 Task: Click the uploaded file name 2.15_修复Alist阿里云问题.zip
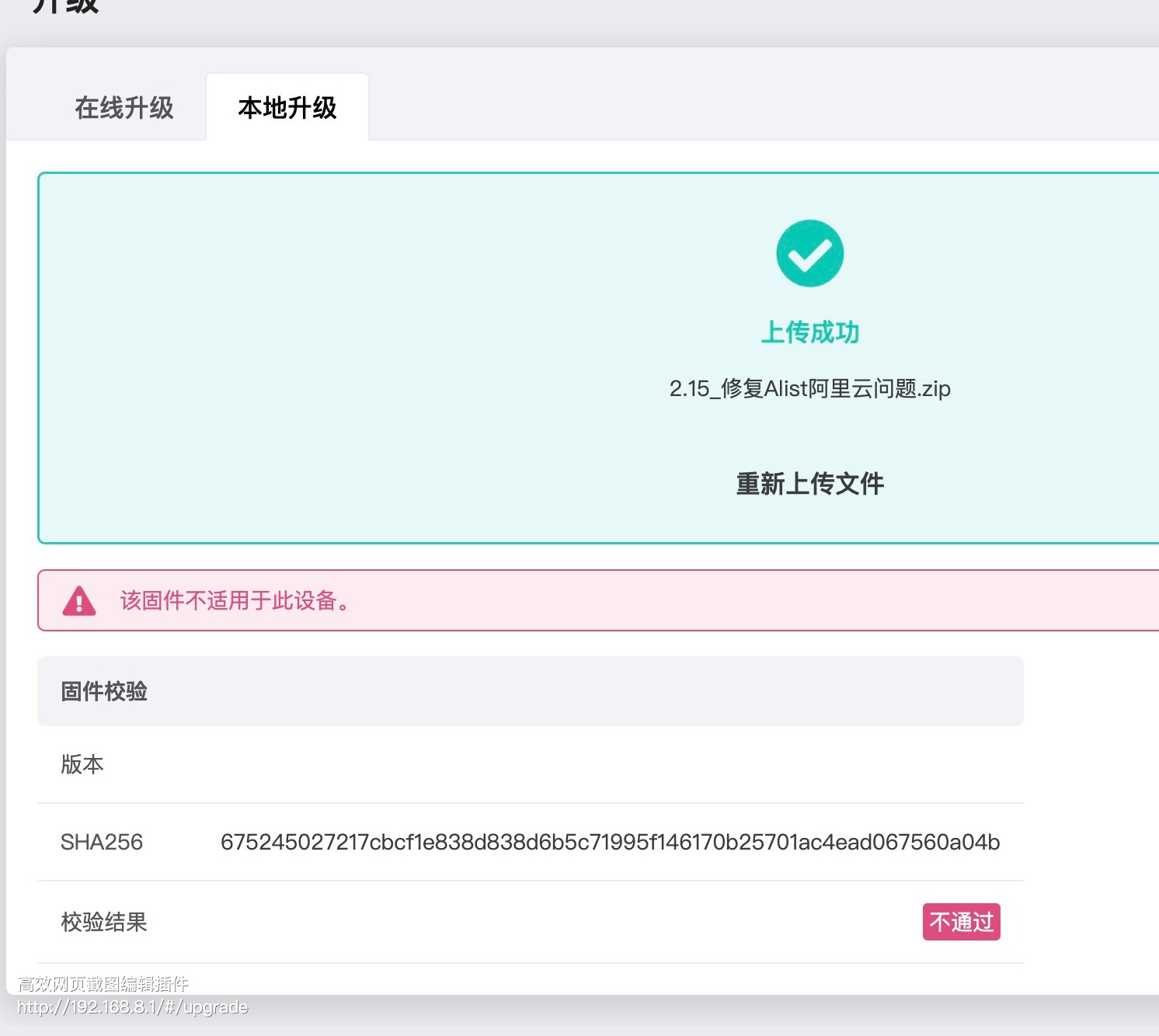point(809,388)
